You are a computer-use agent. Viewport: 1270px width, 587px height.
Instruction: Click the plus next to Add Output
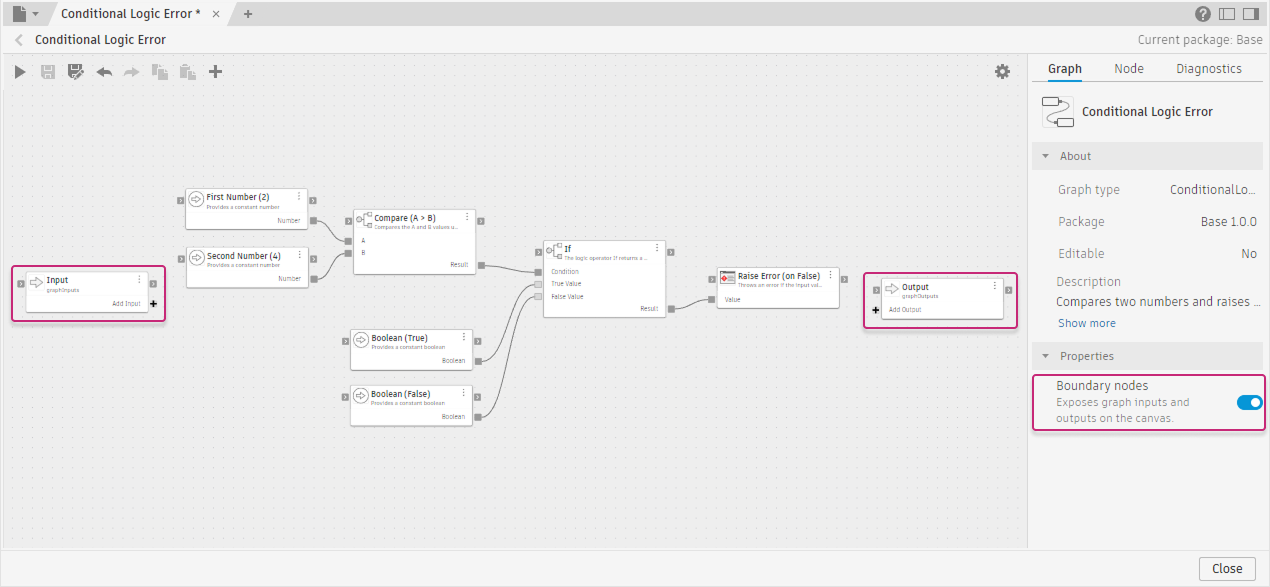pyautogui.click(x=876, y=310)
